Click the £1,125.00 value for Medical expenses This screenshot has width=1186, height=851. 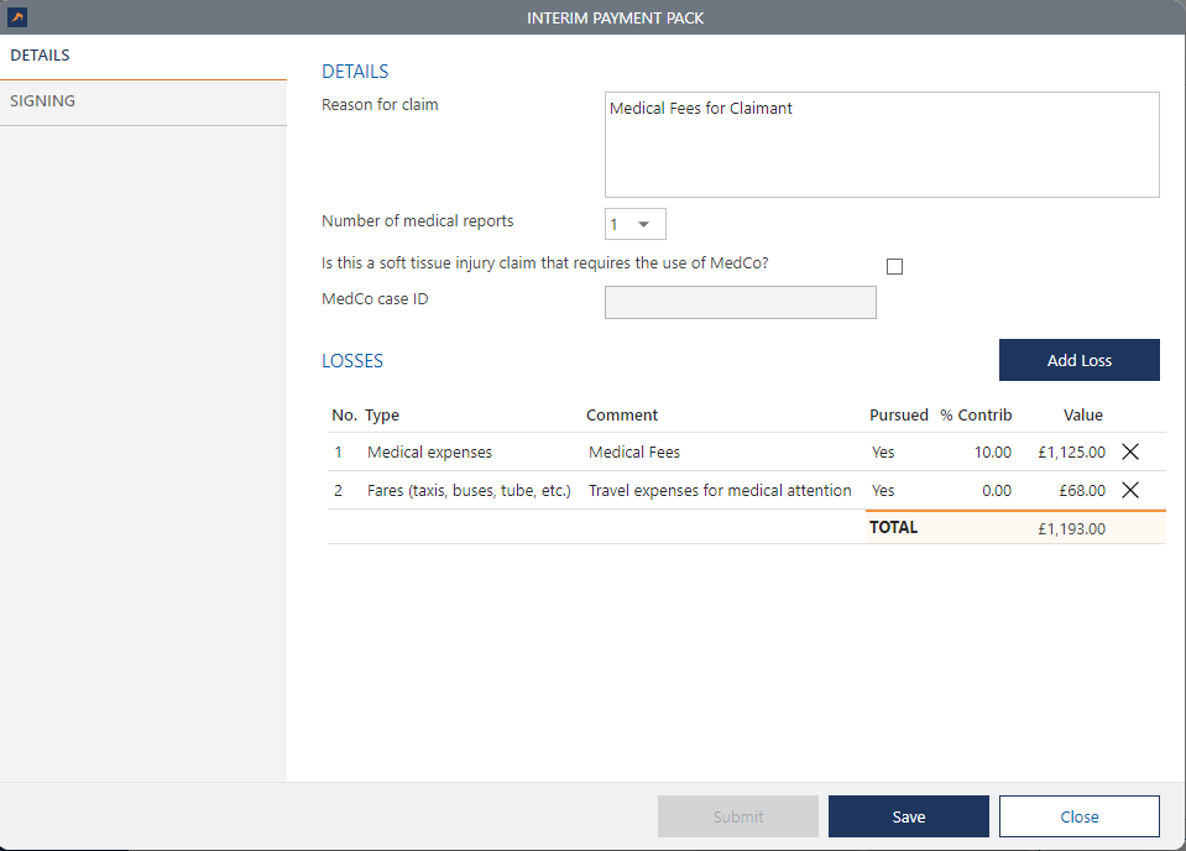pos(1071,452)
